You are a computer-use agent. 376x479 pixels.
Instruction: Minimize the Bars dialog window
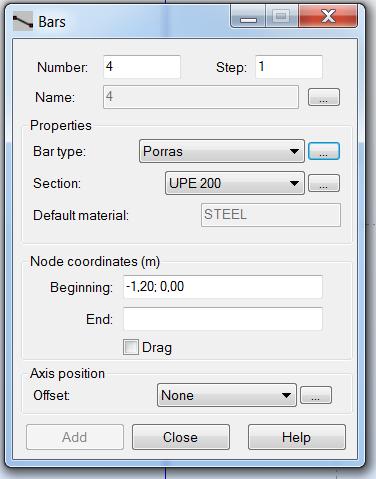(248, 17)
